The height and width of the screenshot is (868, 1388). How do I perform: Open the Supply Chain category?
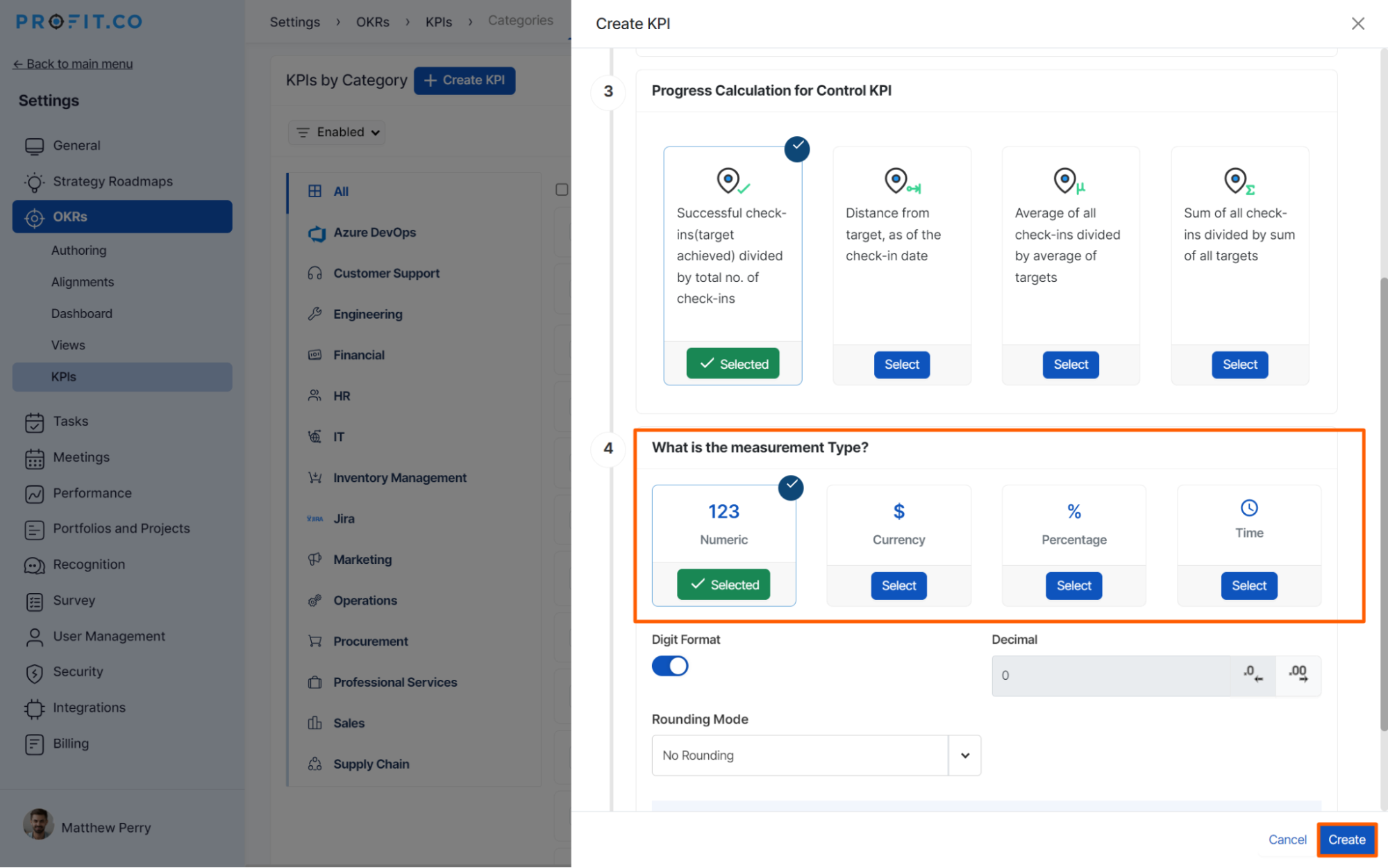pos(371,764)
